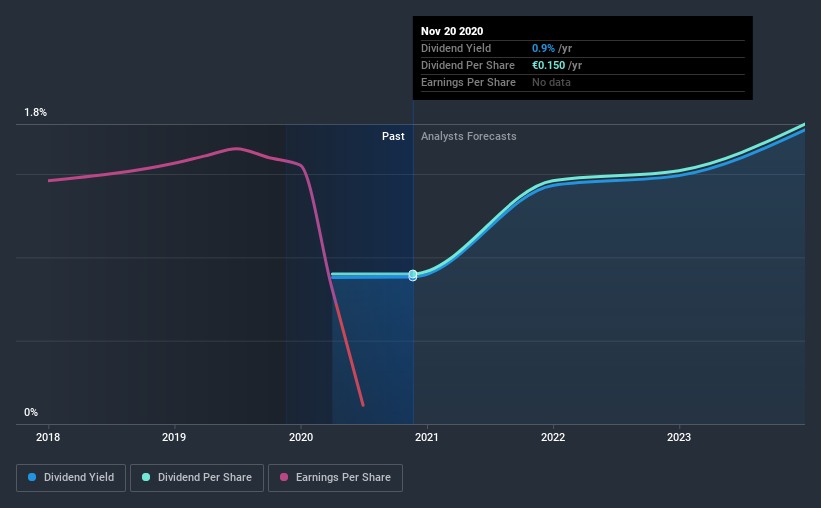Image resolution: width=821 pixels, height=508 pixels.
Task: Click the Analysts Forecasts label
Action: [469, 136]
